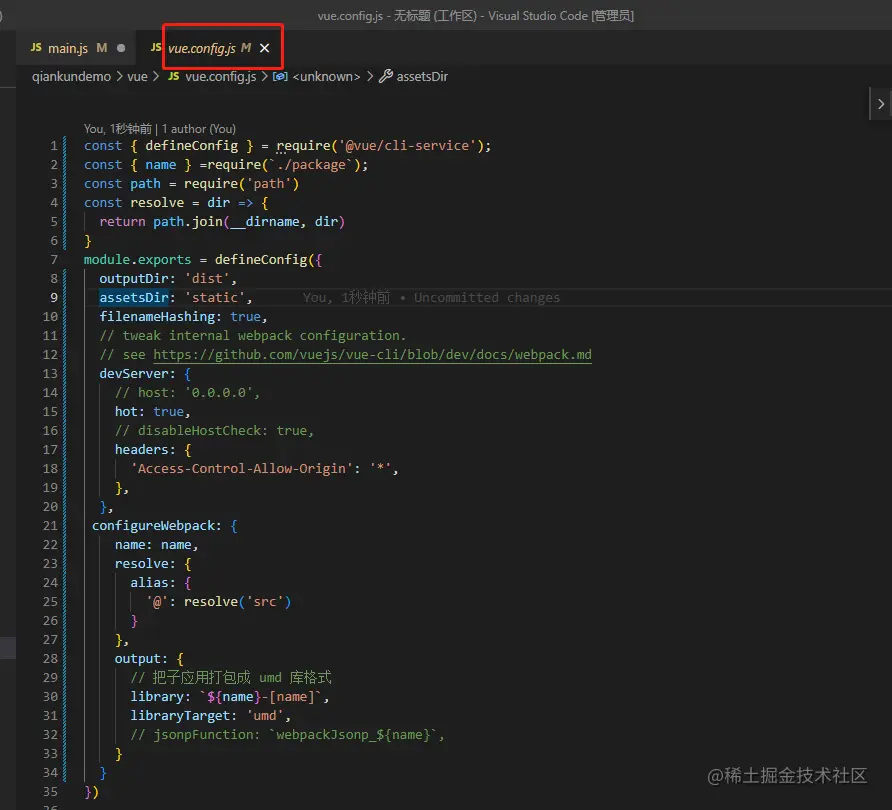Viewport: 892px width, 810px height.
Task: Switch to the main.js editor tab
Action: click(77, 48)
